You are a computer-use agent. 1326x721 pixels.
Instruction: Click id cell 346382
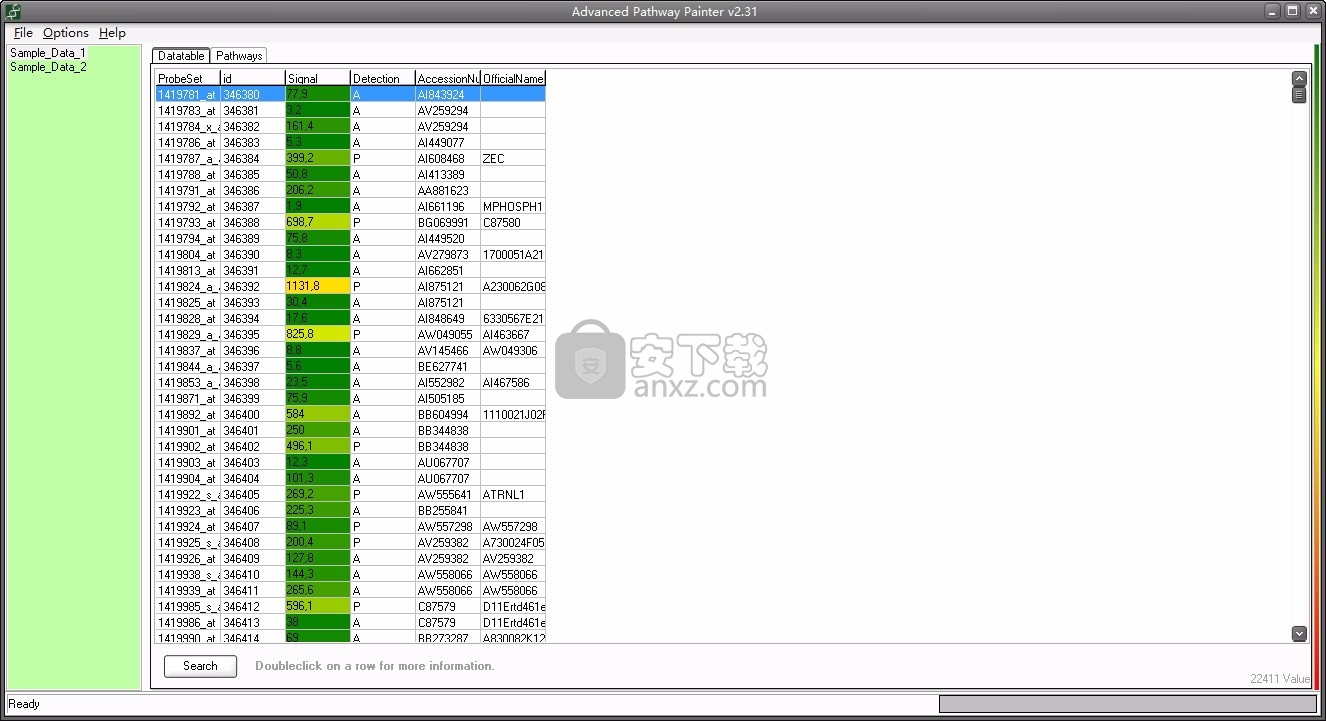[x=252, y=126]
